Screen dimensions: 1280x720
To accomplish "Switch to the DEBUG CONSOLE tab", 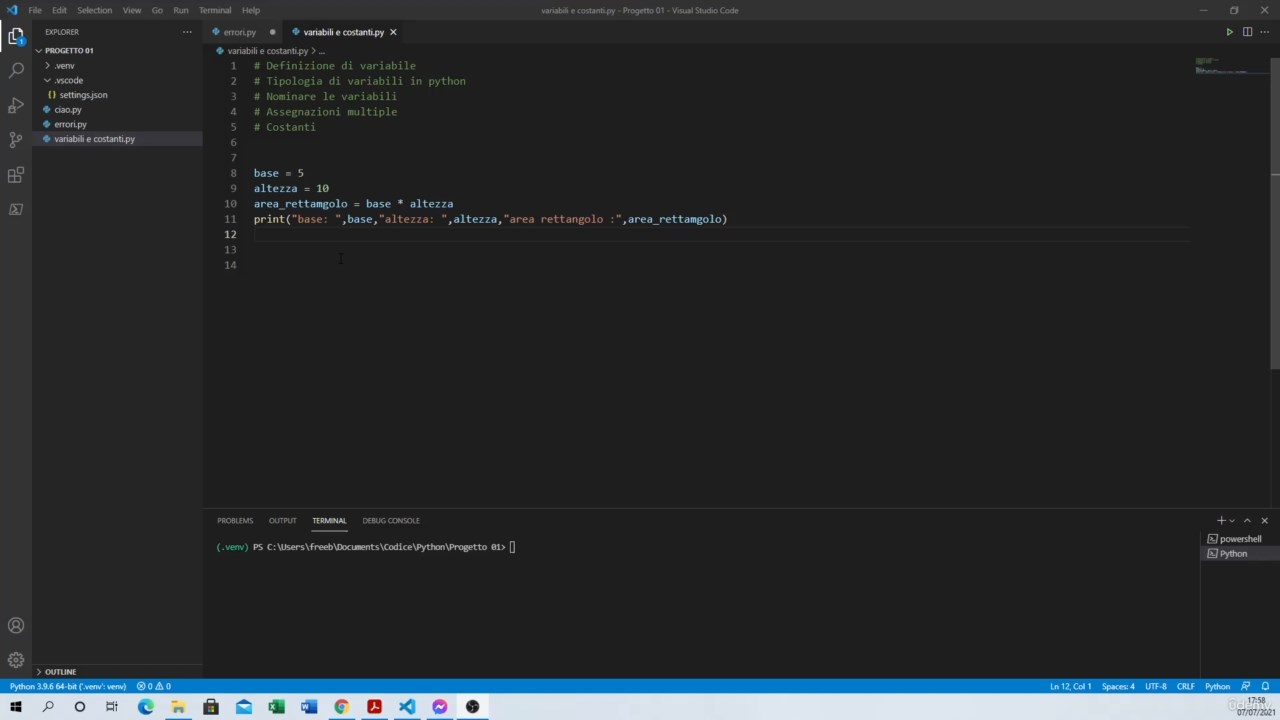I will [391, 520].
